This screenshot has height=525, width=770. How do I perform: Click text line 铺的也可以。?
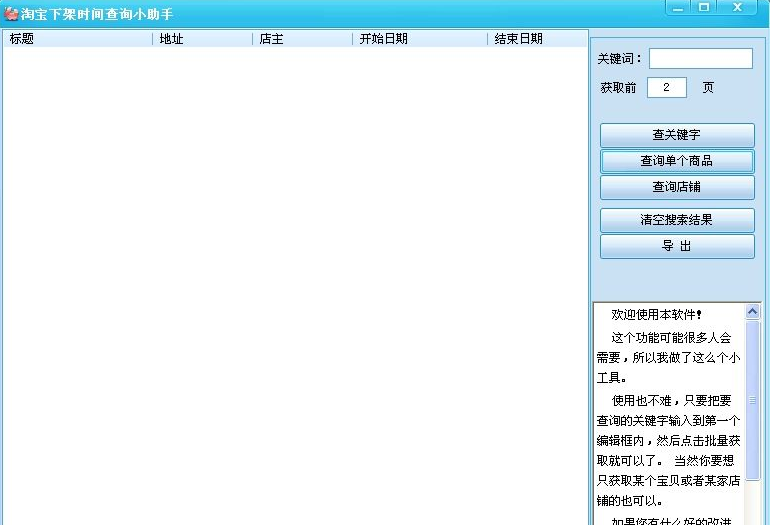pos(630,501)
